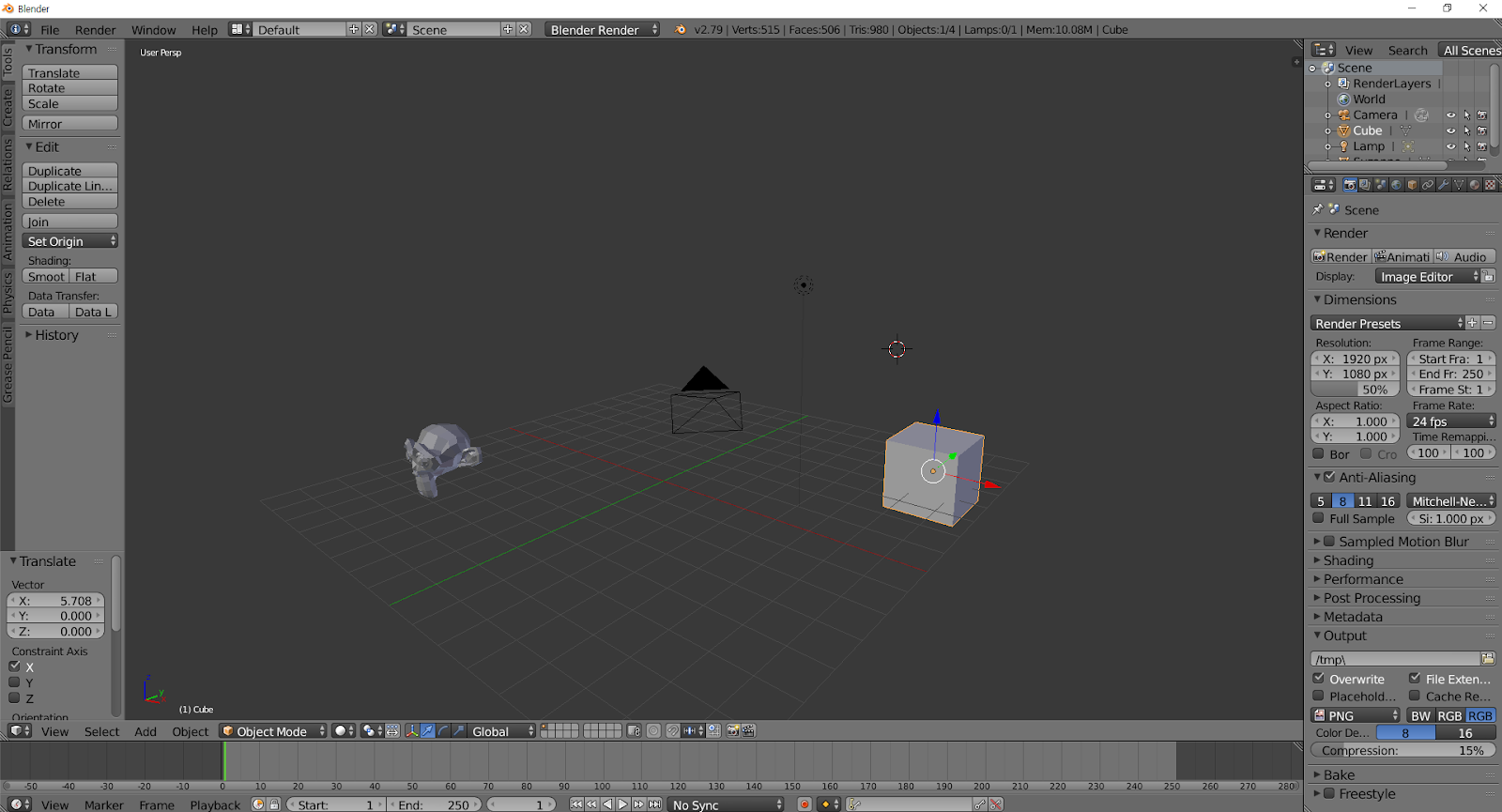Toggle the Overwrite checkbox
The height and width of the screenshot is (812, 1502).
pos(1318,679)
